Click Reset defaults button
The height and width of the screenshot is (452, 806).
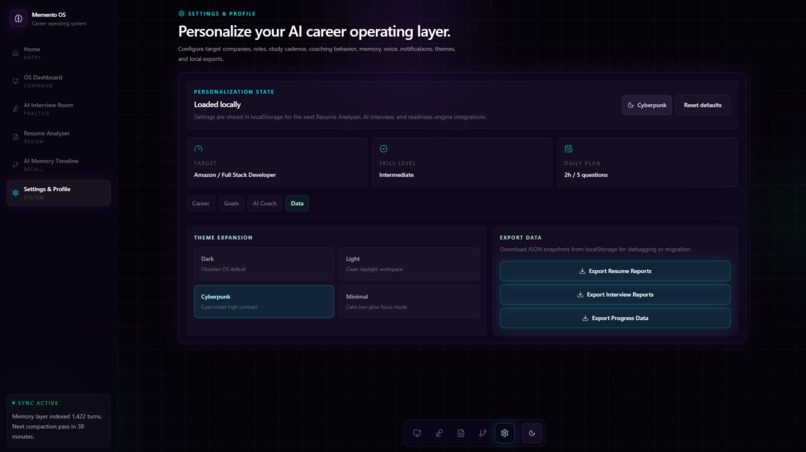click(x=703, y=105)
